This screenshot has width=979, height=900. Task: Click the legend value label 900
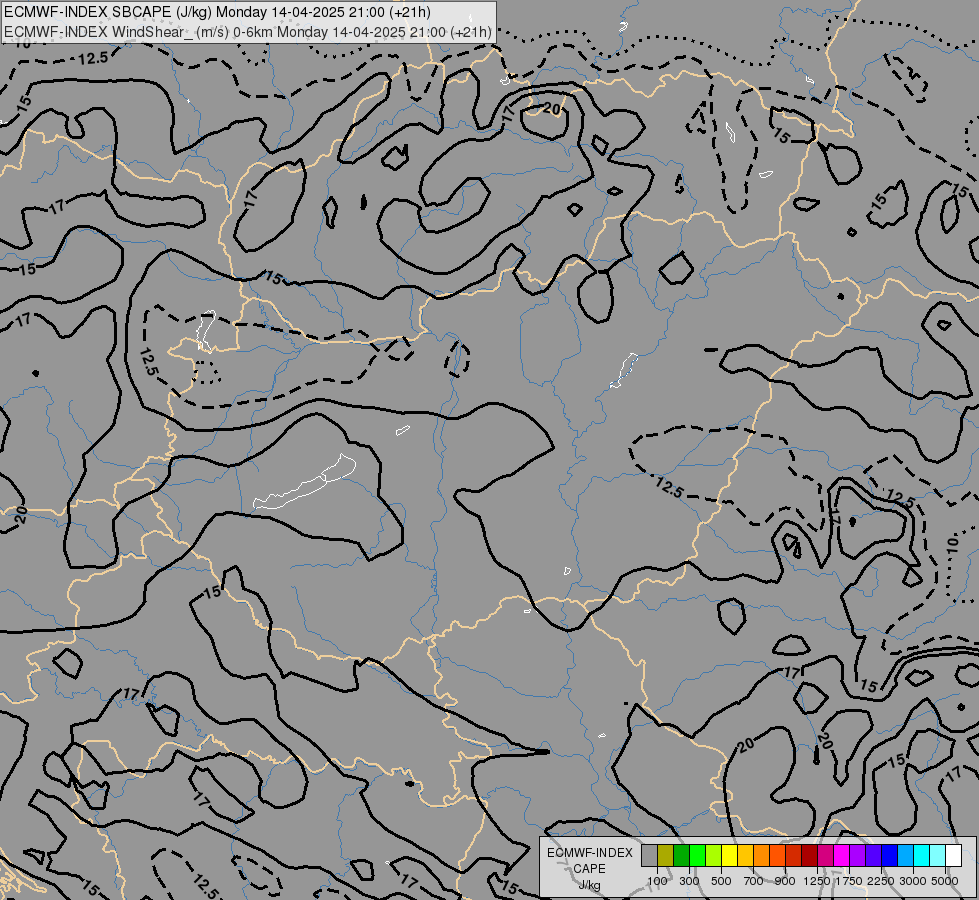click(x=785, y=881)
